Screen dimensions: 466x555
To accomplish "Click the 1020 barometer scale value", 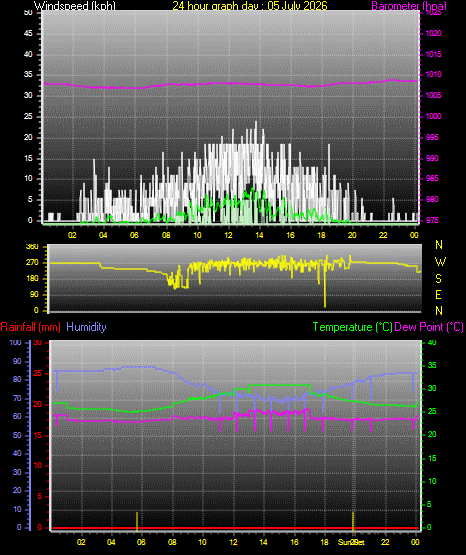I will (433, 33).
